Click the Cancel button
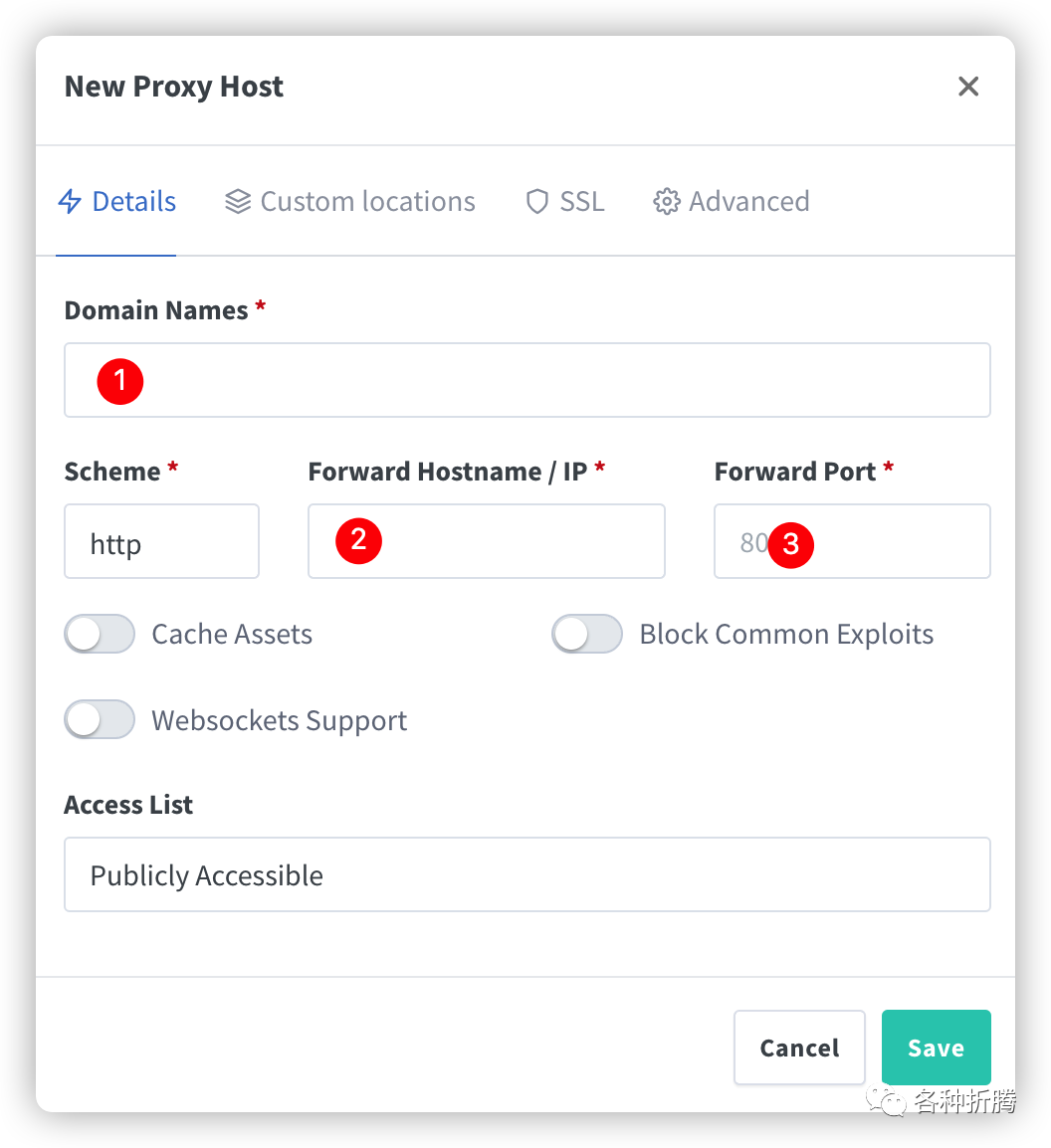1051x1148 pixels. [799, 1048]
